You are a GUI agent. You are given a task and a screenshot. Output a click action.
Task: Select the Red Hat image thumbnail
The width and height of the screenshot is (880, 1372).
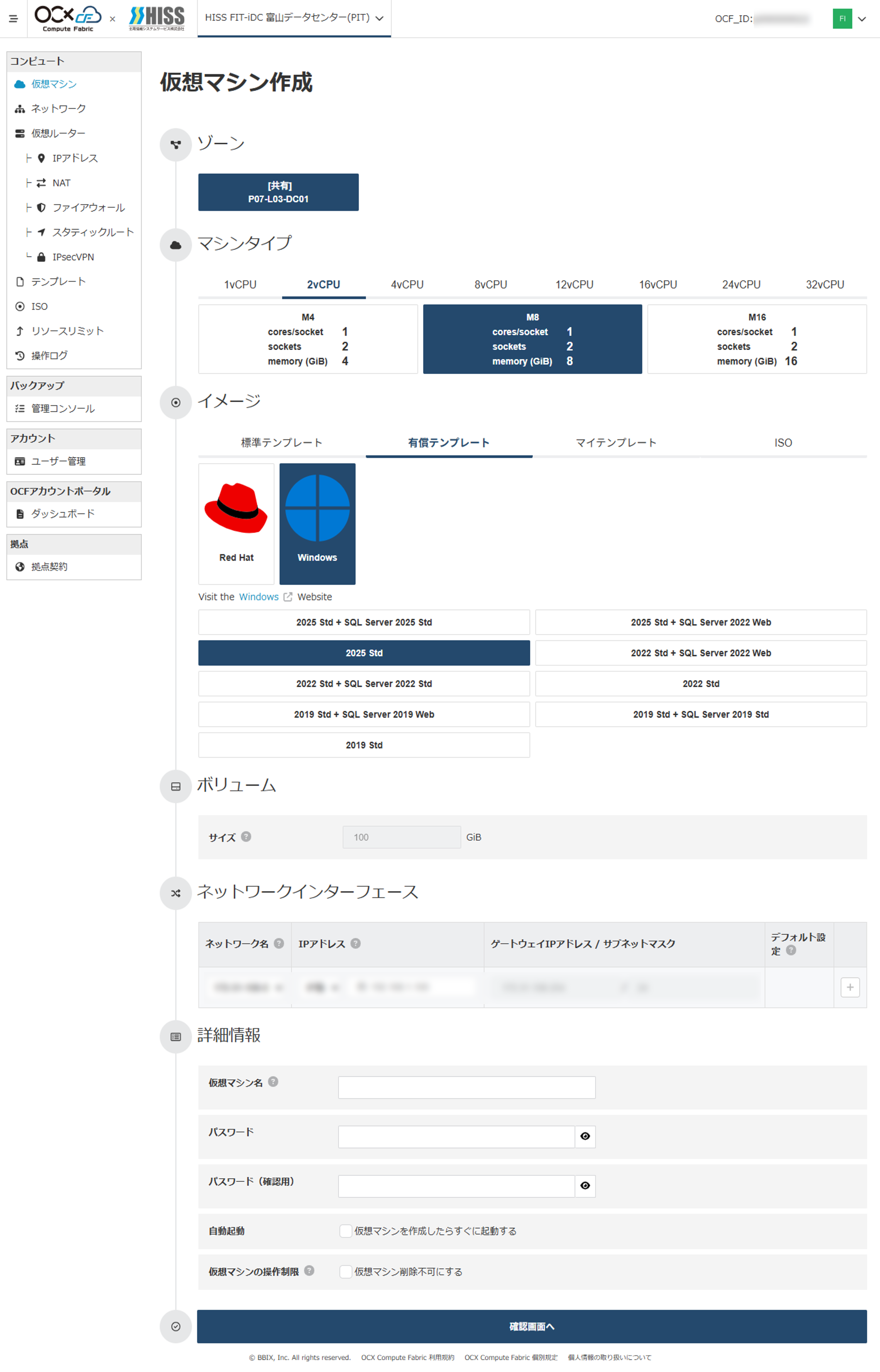click(x=236, y=524)
